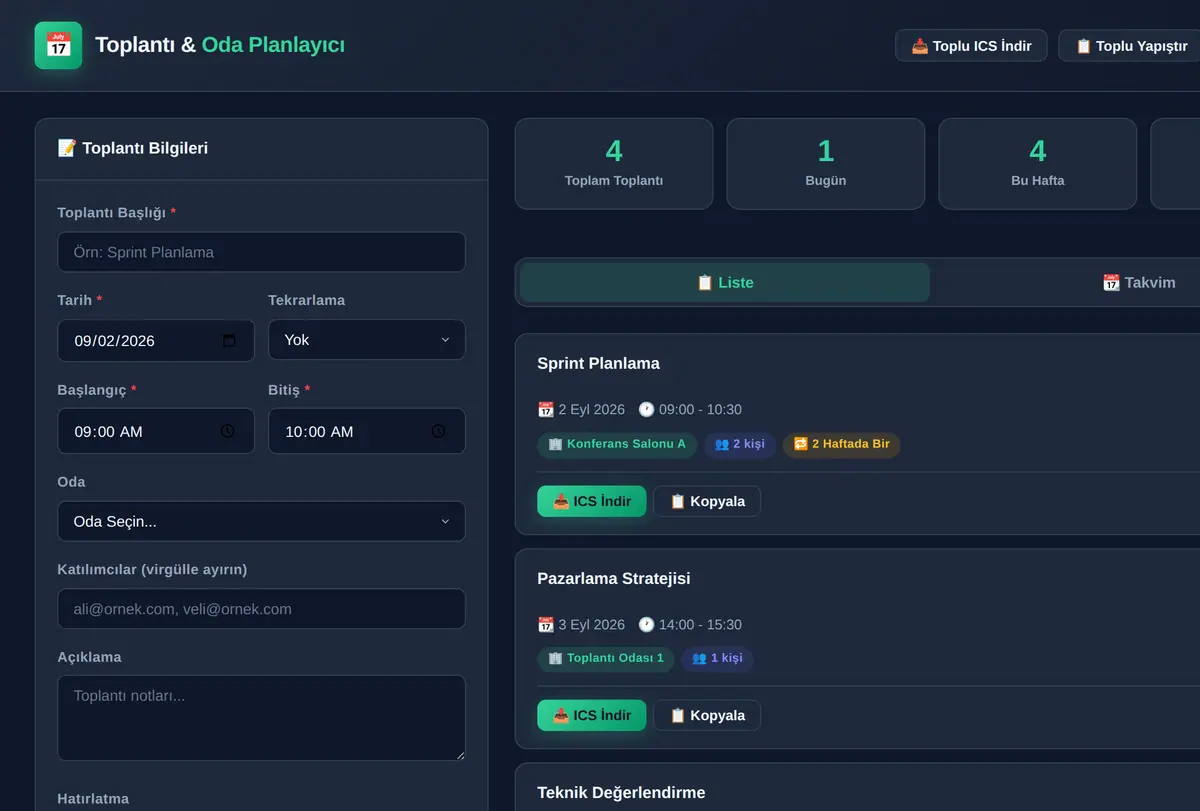Click the Toplu Yapıştır button
Screen dimensions: 1200x811
point(1131,46)
